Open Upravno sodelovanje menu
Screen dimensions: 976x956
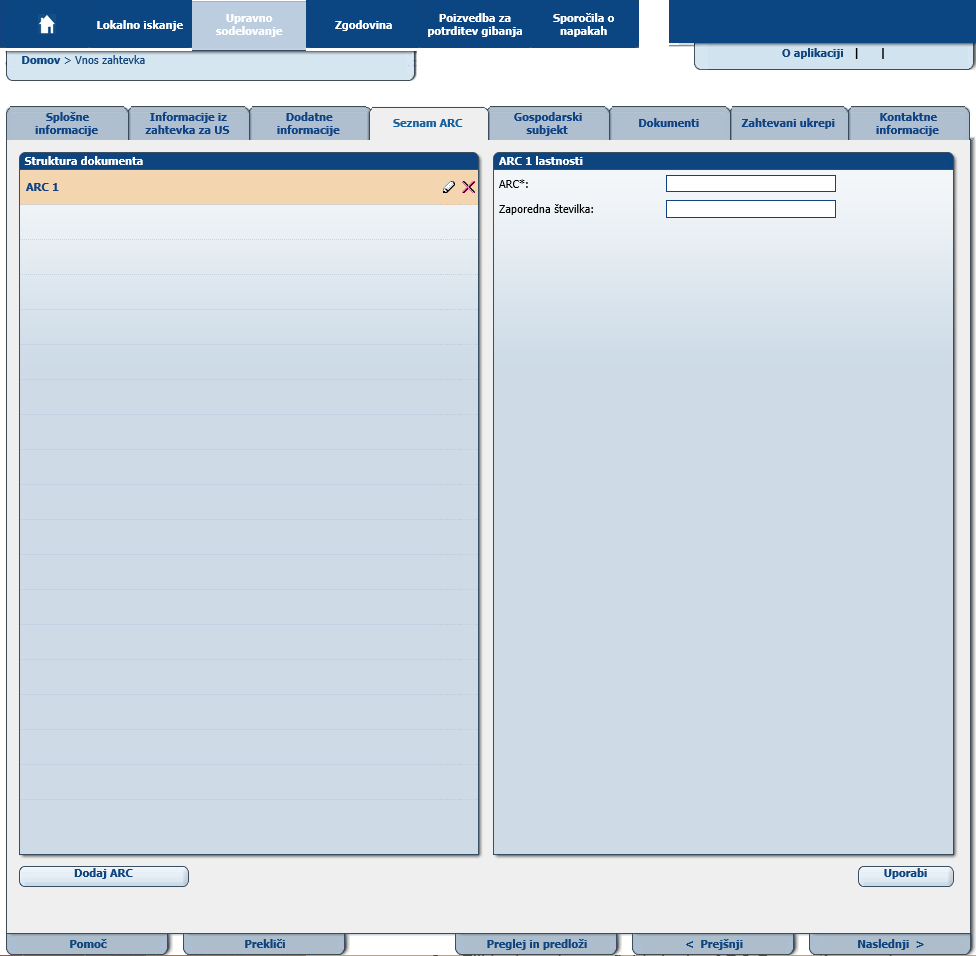[x=249, y=25]
